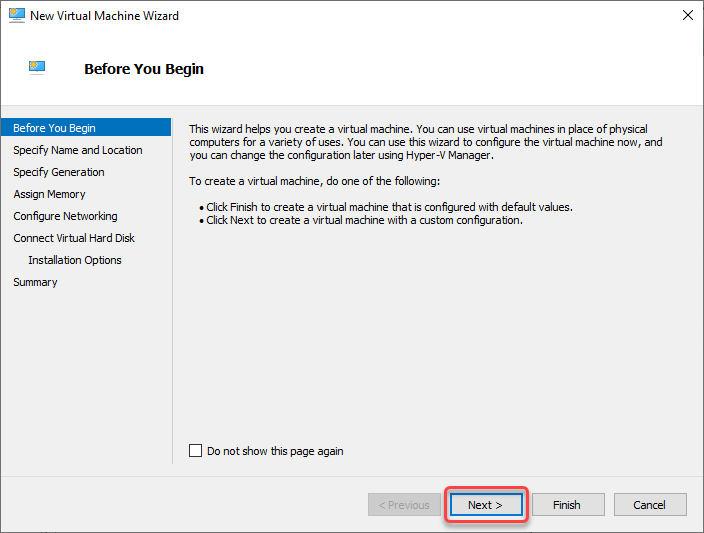This screenshot has width=704, height=533.
Task: Select 'Before You Begin' step
Action: [x=86, y=128]
